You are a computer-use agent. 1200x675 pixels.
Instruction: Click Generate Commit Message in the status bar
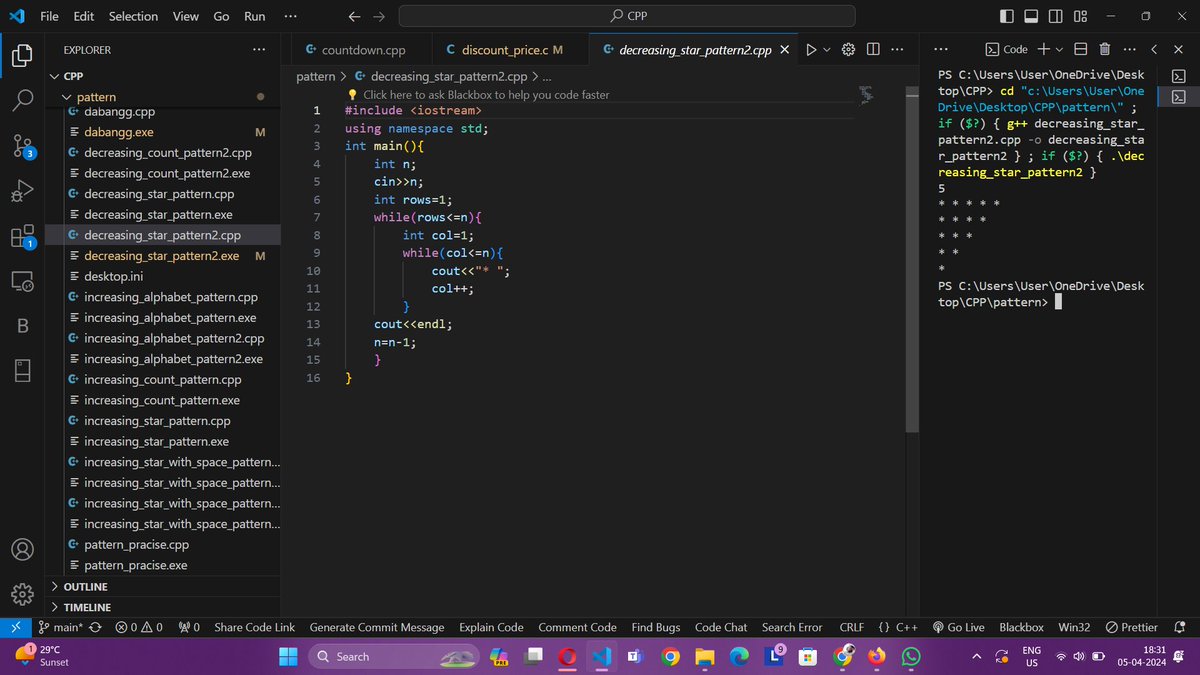click(x=377, y=627)
